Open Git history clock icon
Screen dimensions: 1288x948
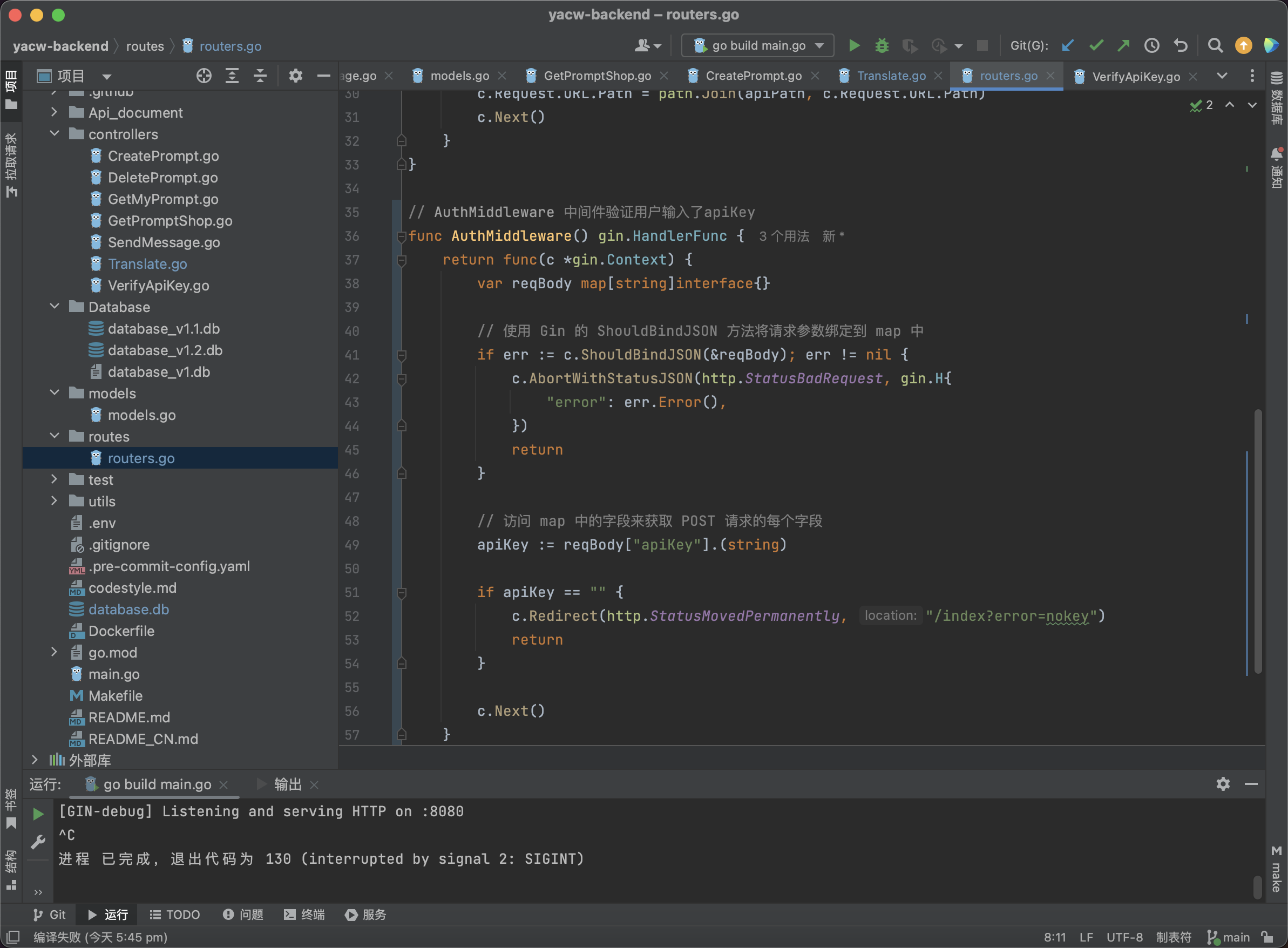[1151, 45]
